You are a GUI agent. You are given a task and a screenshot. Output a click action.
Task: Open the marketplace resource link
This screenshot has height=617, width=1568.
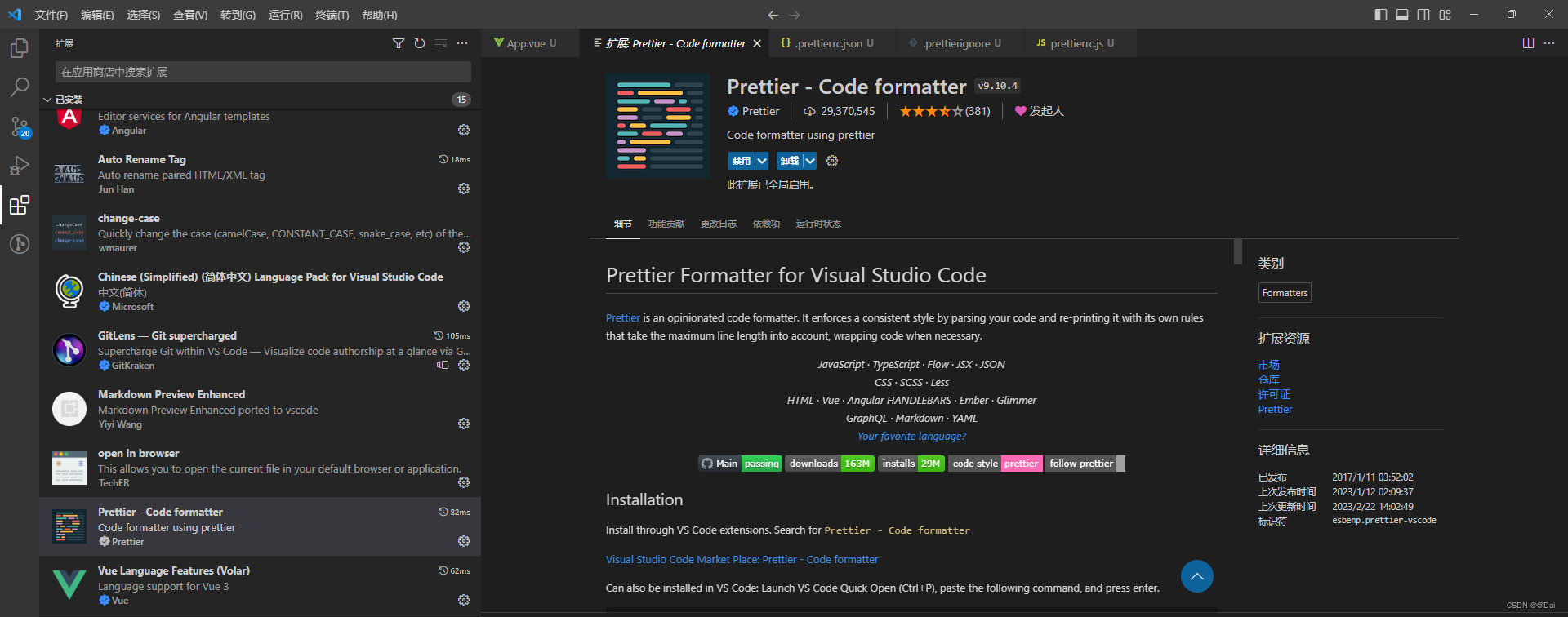coord(1268,365)
